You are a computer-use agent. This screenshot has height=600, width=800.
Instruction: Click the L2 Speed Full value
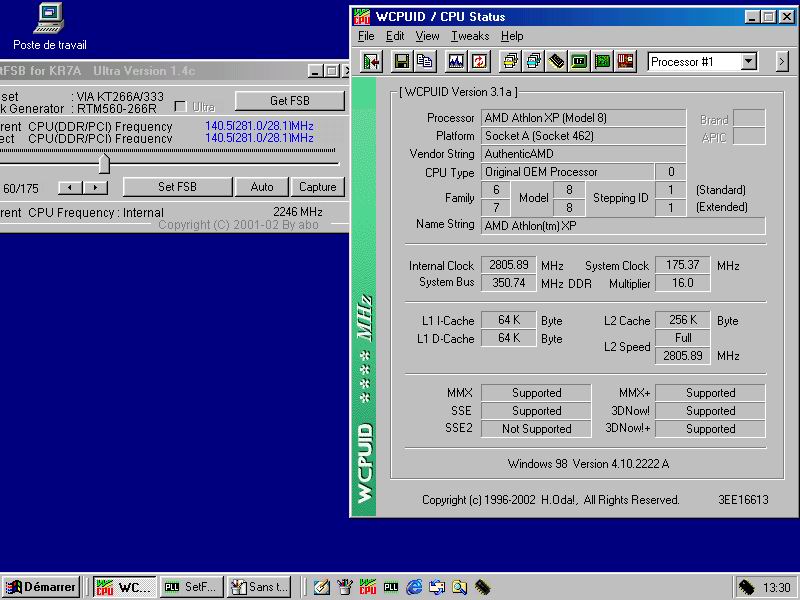point(683,338)
